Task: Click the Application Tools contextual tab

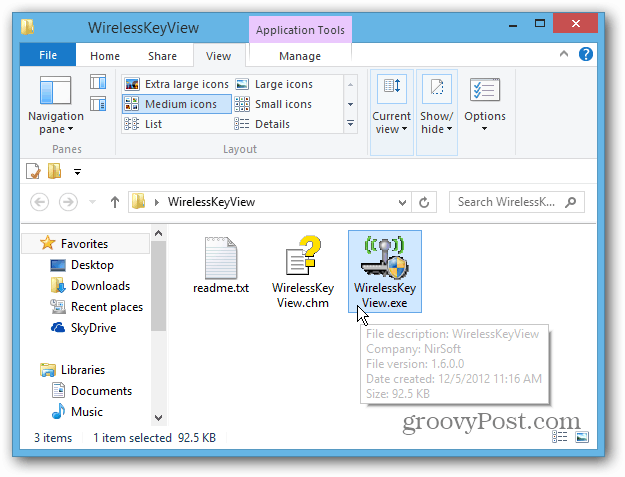Action: (x=300, y=30)
